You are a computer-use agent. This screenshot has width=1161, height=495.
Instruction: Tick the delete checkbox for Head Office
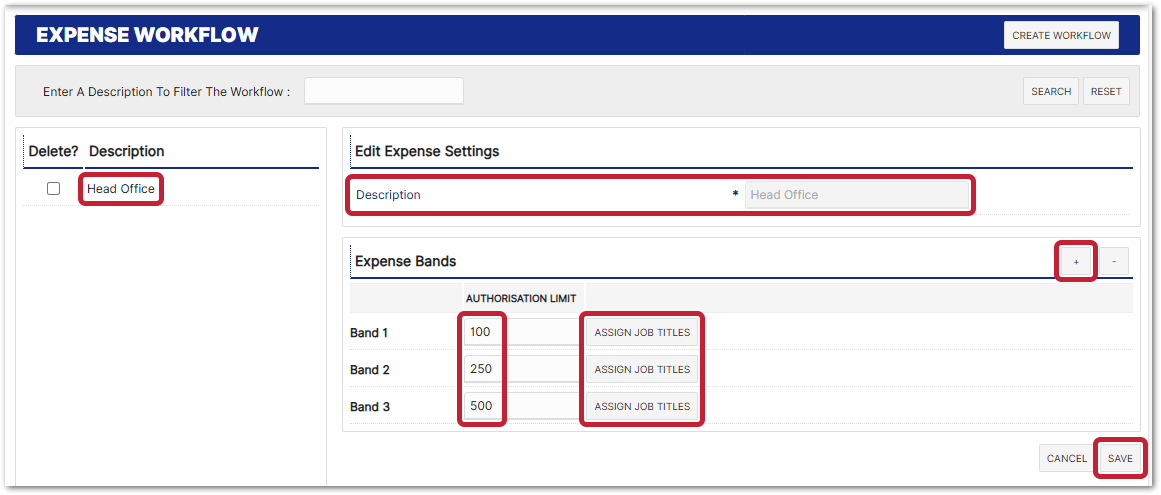pos(54,189)
